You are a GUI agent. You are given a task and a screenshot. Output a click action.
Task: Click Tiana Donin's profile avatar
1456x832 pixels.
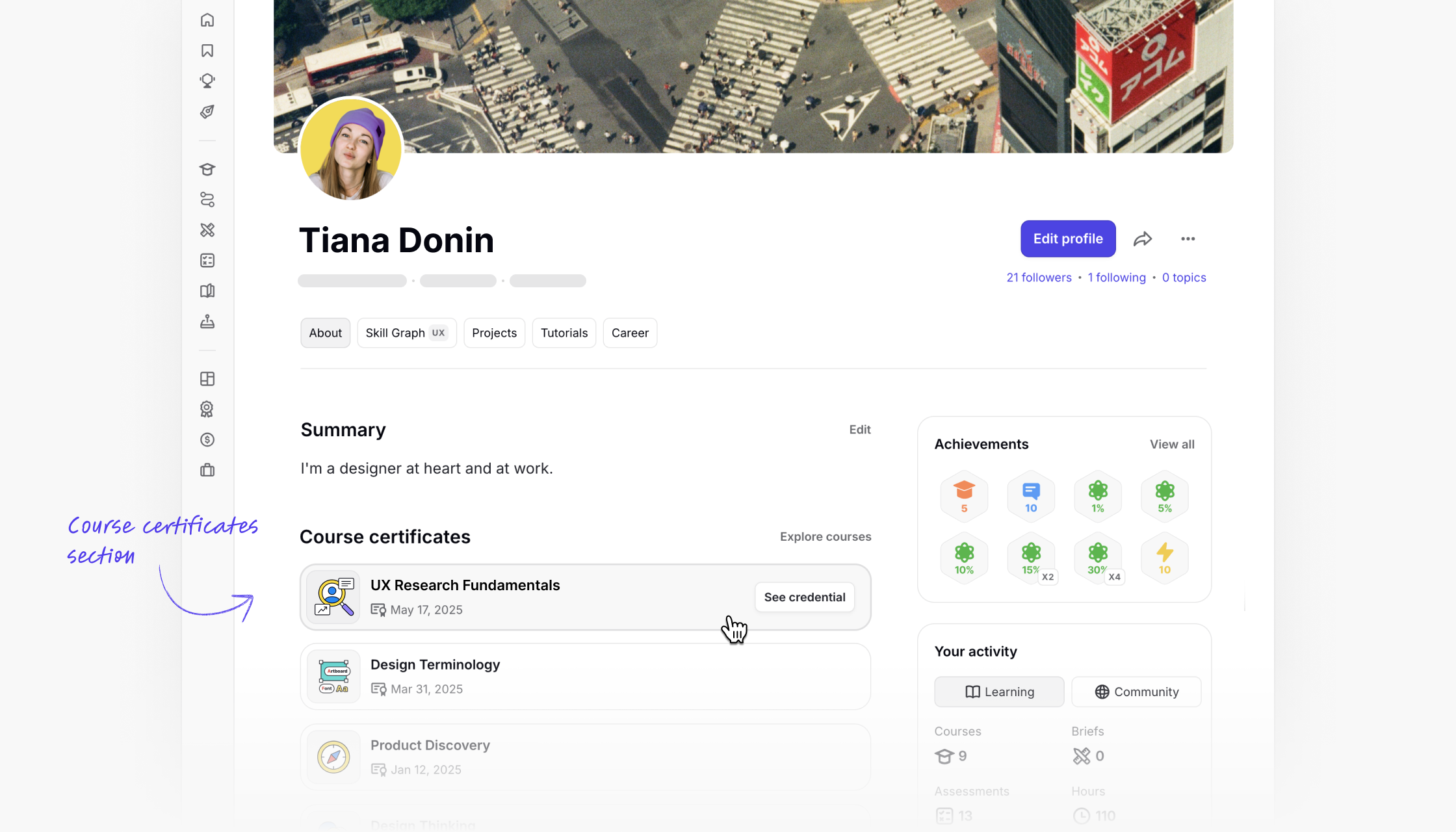tap(351, 149)
